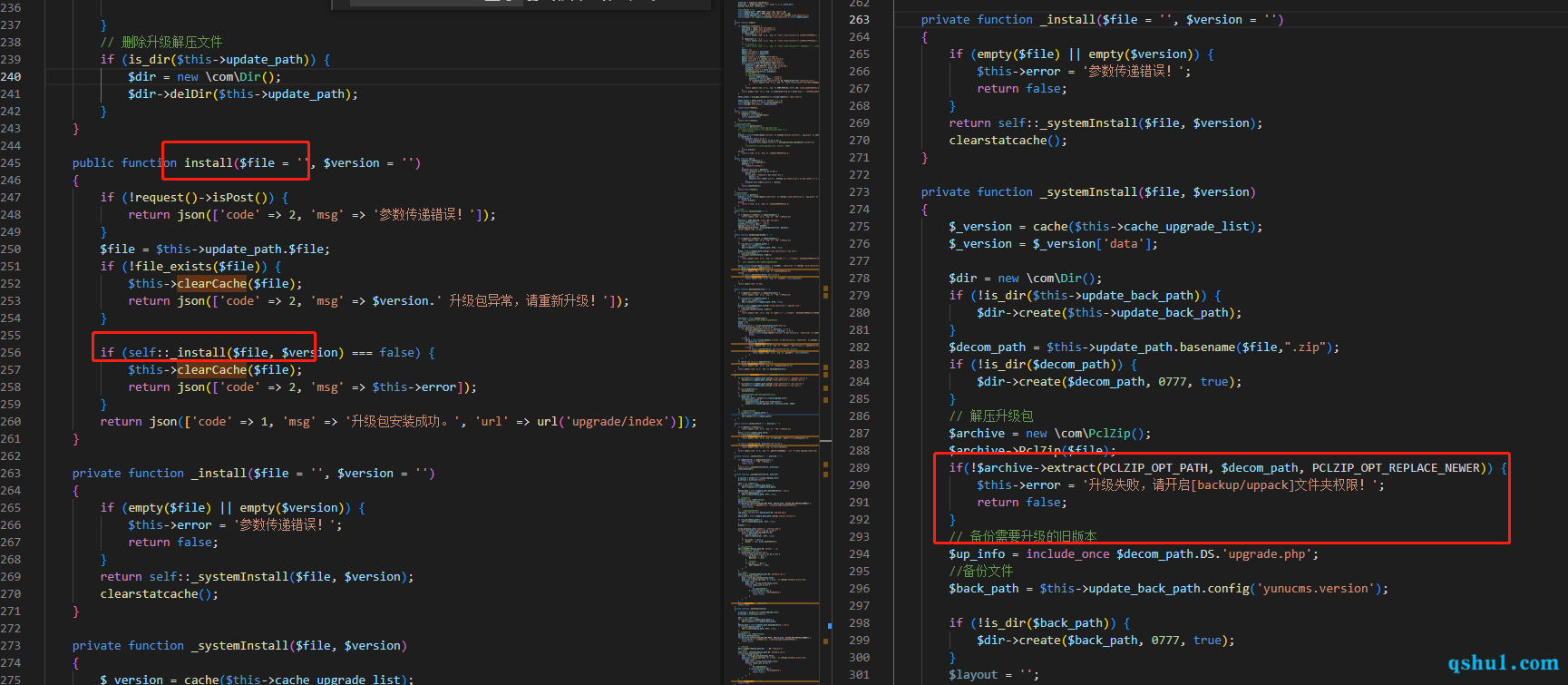This screenshot has width=1568, height=685.
Task: Click 'private function _systemInstall' in the left pane, line 273
Action: (x=239, y=645)
